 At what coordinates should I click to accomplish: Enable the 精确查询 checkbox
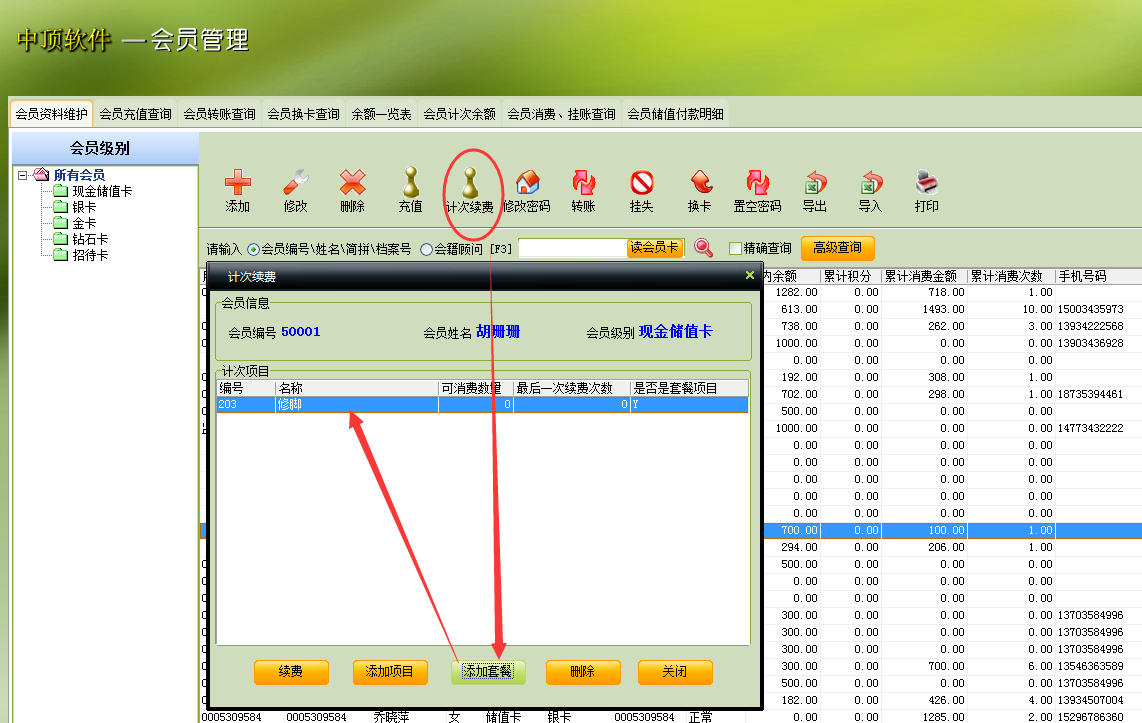click(735, 249)
